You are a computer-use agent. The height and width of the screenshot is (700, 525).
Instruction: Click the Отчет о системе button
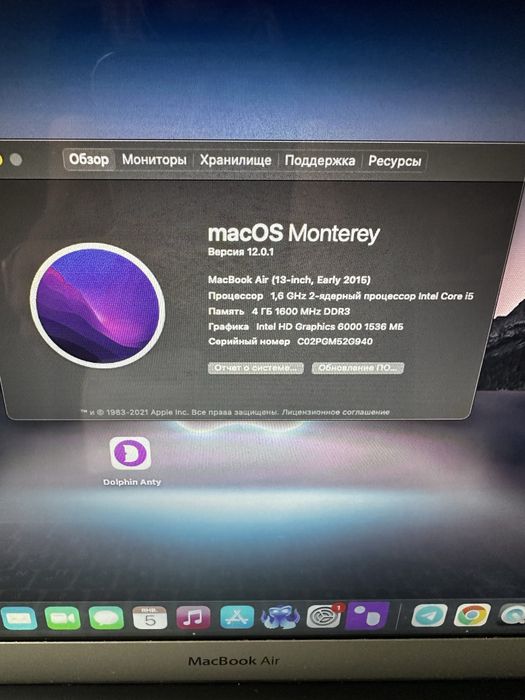click(256, 368)
